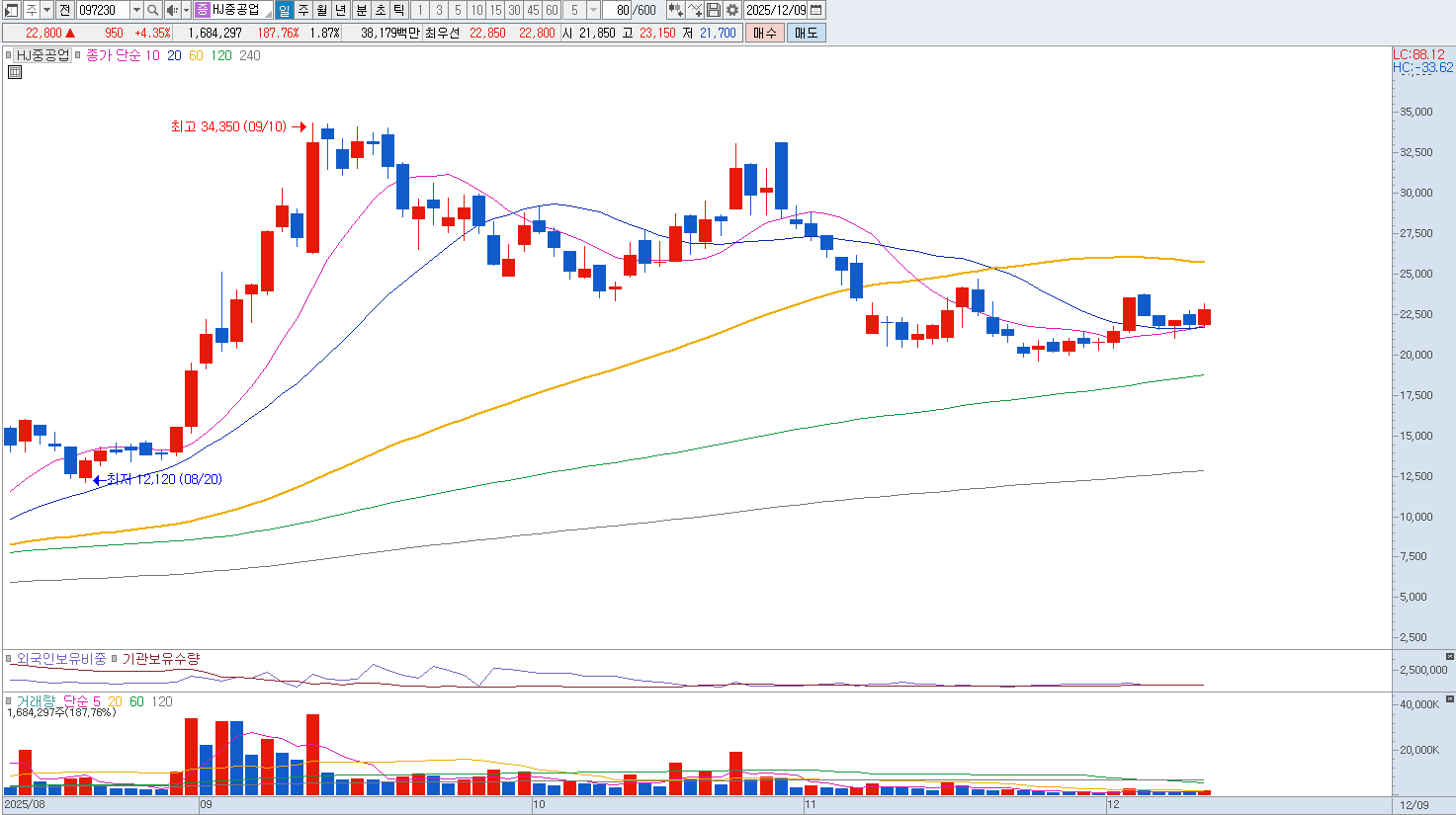Switch to monthly (월) chart period
The height and width of the screenshot is (815, 1456).
point(322,10)
